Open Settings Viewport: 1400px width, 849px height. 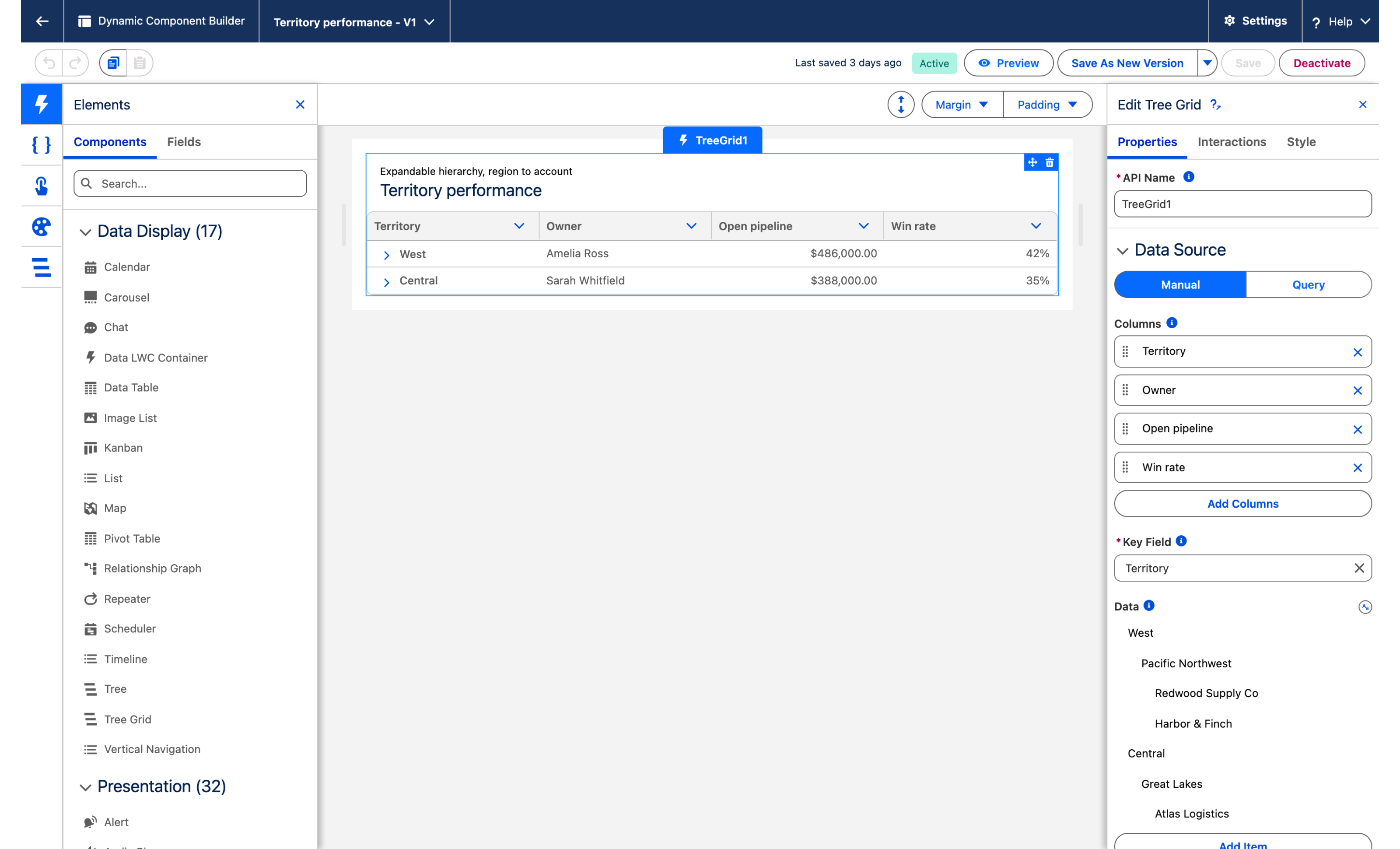[x=1255, y=21]
